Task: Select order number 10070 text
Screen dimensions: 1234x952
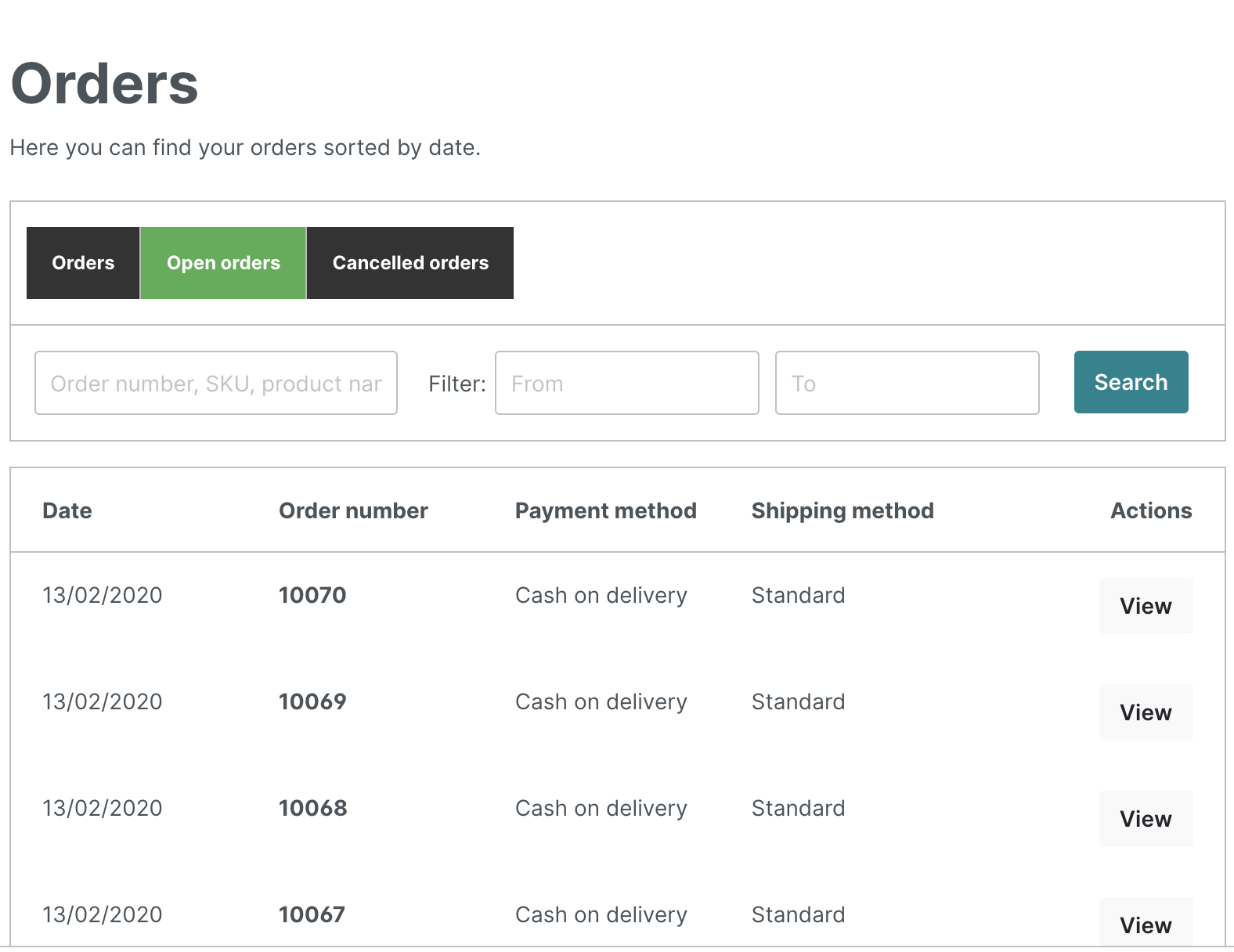Action: [x=312, y=595]
